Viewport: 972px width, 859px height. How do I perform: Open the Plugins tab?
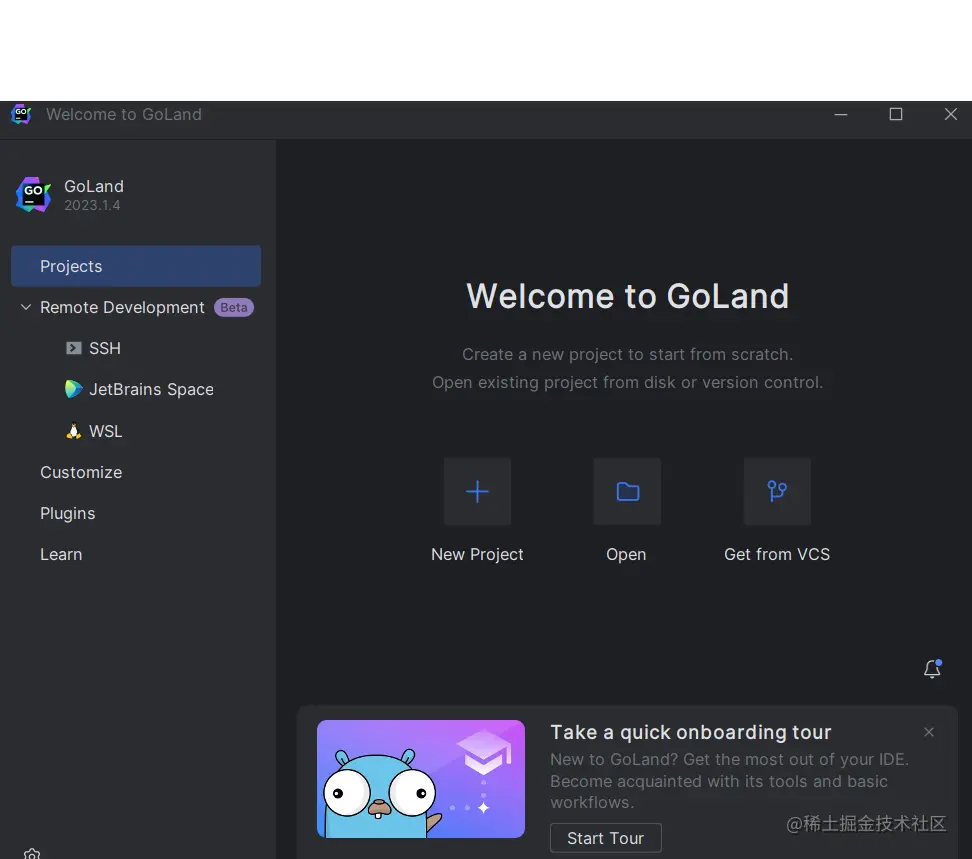point(68,513)
